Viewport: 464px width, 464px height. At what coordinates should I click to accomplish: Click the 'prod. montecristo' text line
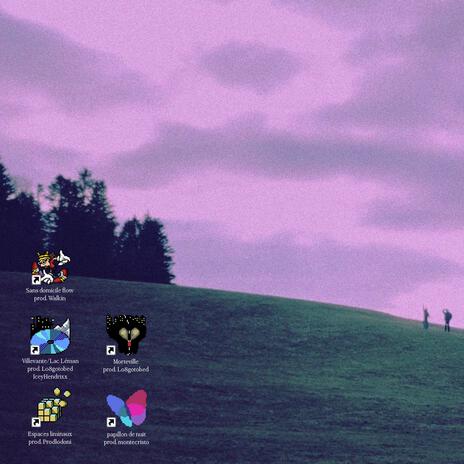[x=126, y=442]
